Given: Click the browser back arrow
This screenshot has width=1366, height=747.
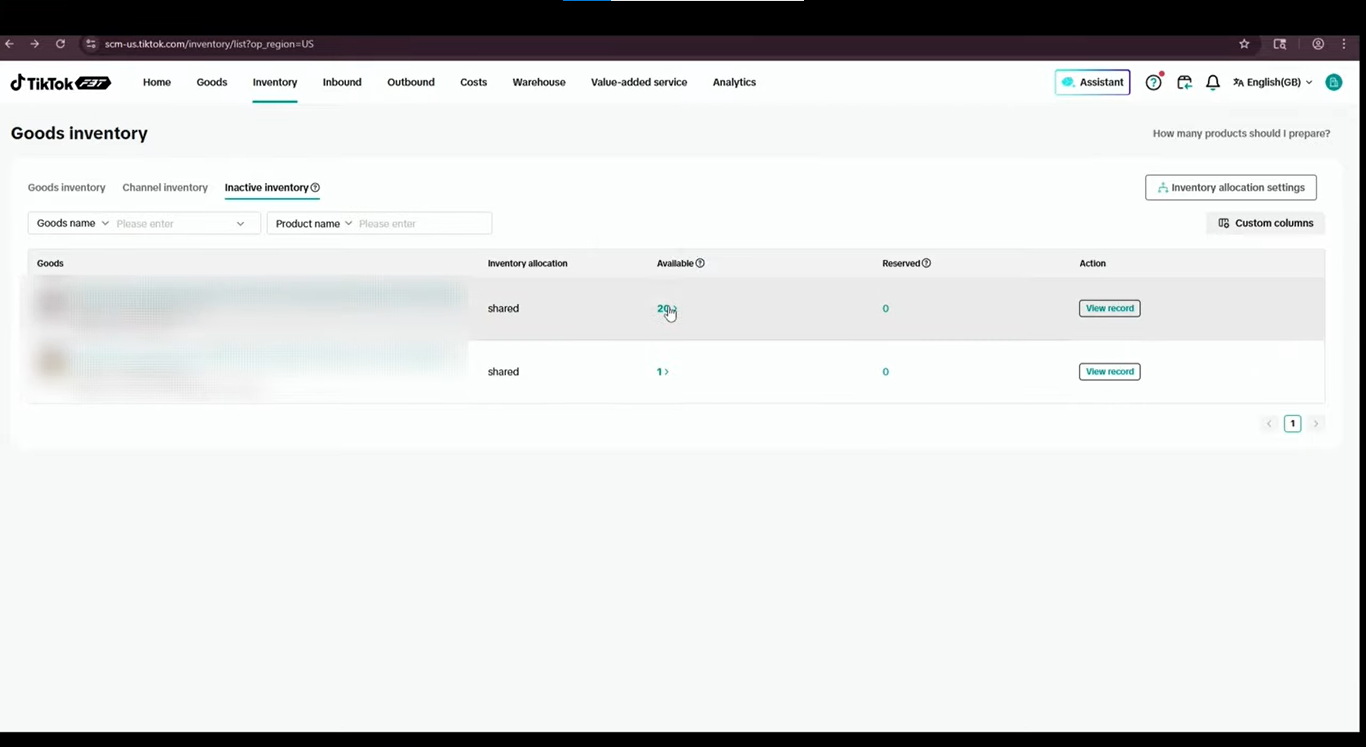Looking at the screenshot, I should (x=9, y=44).
